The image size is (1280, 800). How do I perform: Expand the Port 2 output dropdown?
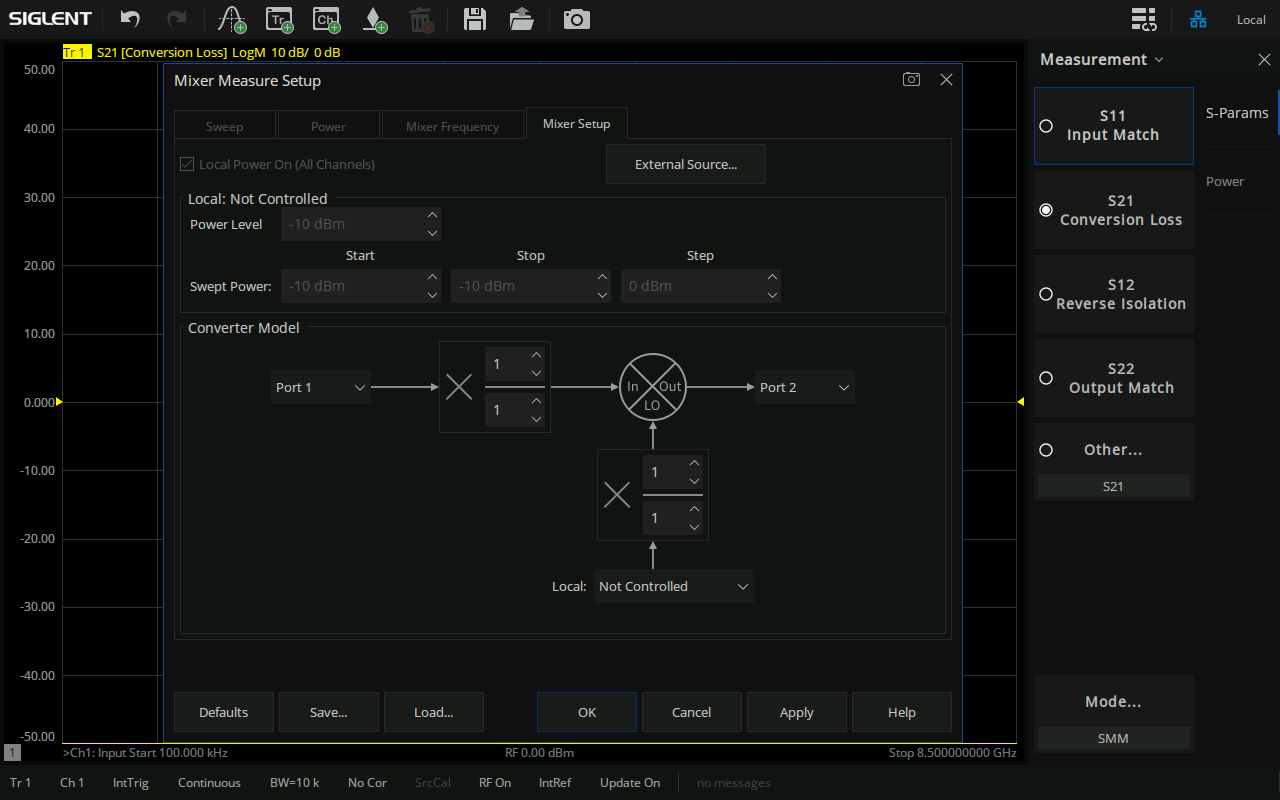(x=804, y=387)
